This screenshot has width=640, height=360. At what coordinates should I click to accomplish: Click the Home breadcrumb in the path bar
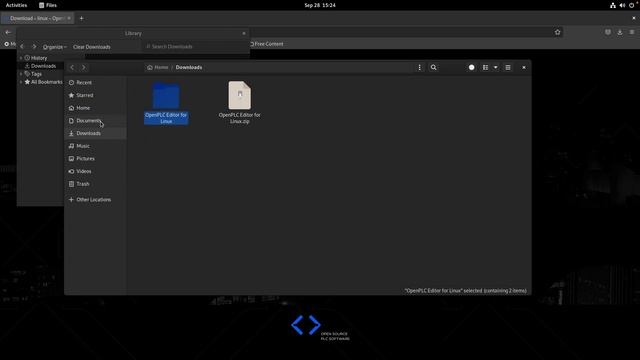pyautogui.click(x=158, y=67)
